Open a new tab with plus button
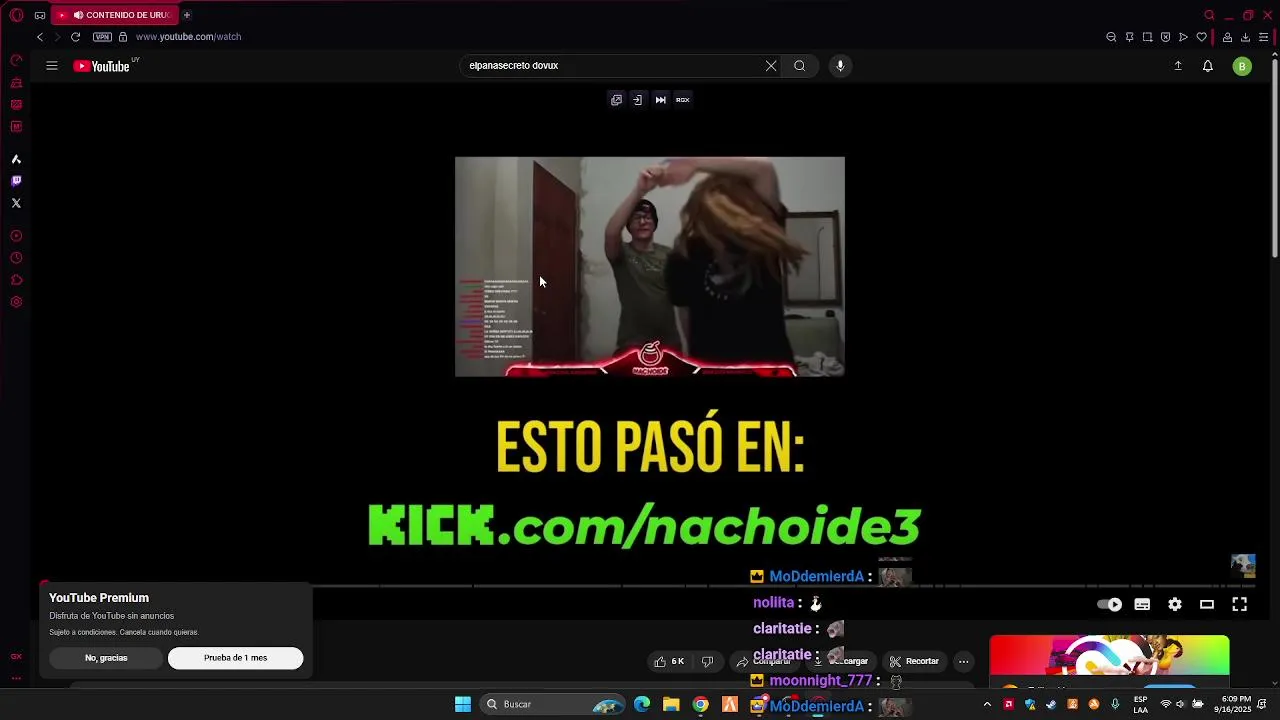The width and height of the screenshot is (1280, 720). 187,15
